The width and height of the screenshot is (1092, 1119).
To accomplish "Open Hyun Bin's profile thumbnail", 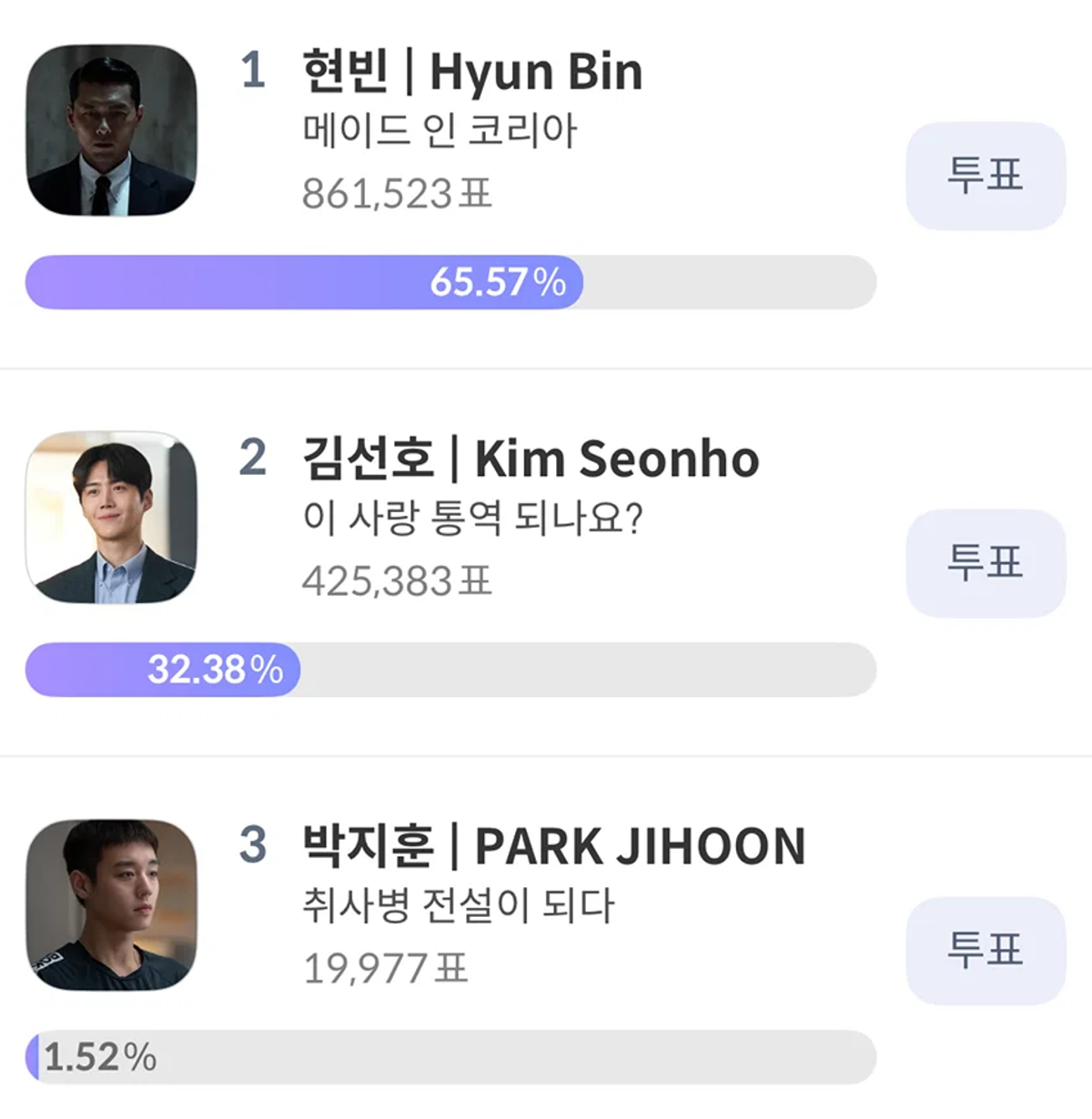I will [111, 130].
